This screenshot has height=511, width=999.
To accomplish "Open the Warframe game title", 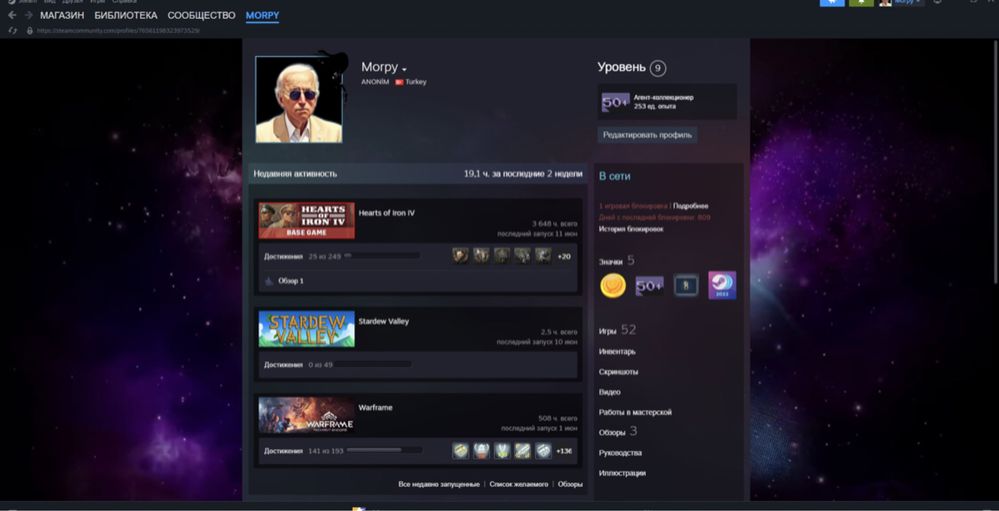I will click(375, 408).
